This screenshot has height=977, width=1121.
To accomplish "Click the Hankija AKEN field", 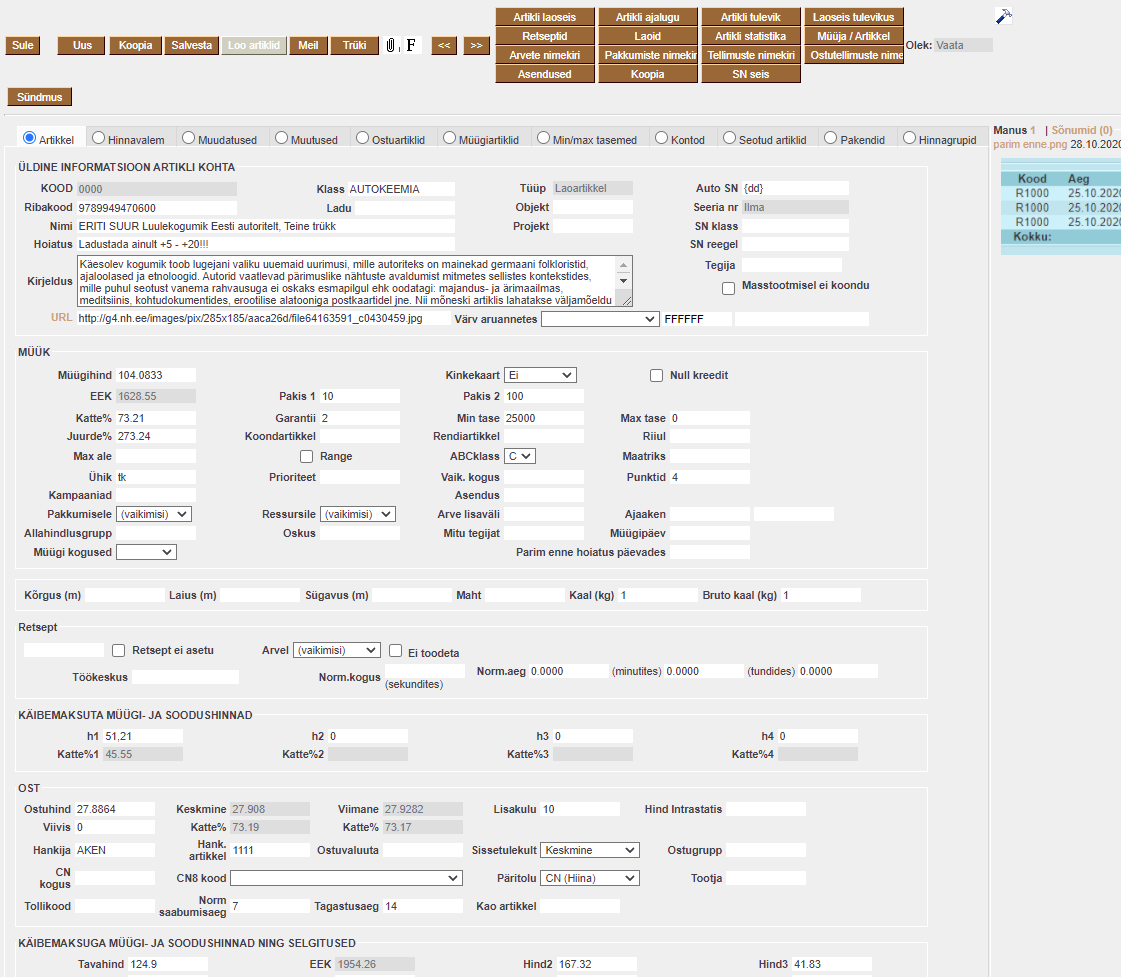I will pyautogui.click(x=114, y=850).
